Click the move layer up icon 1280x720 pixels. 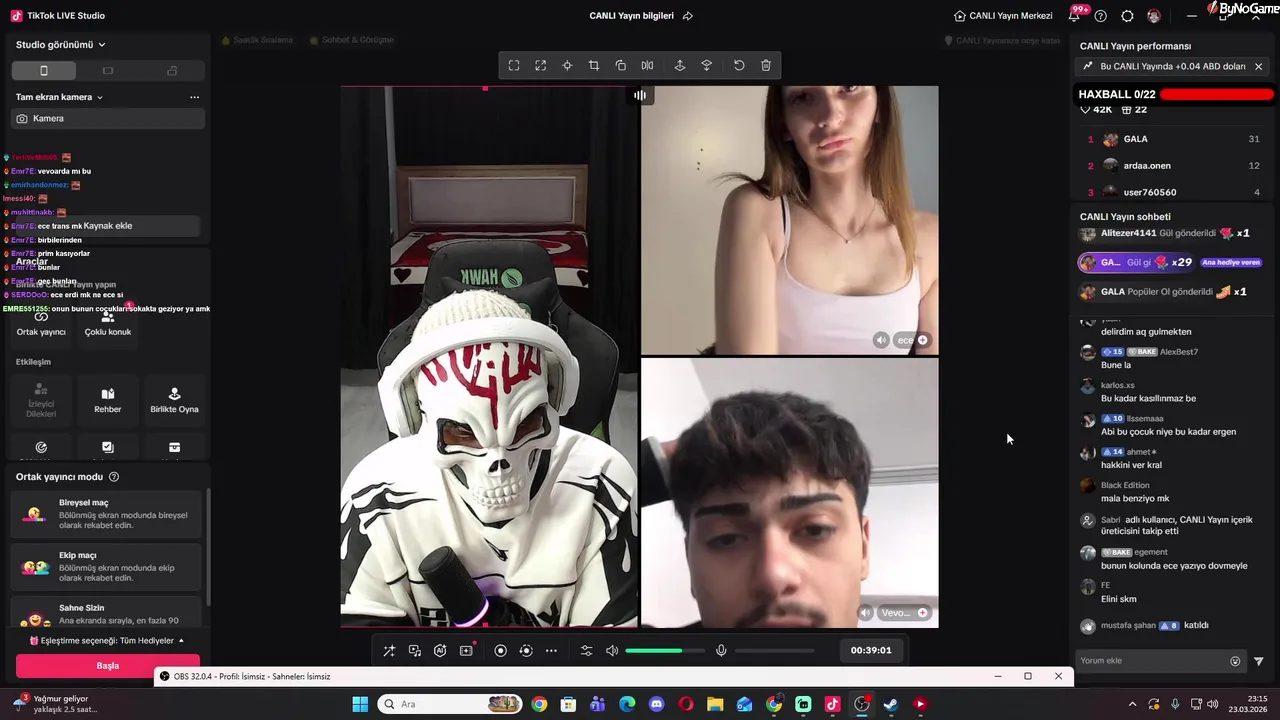(680, 65)
